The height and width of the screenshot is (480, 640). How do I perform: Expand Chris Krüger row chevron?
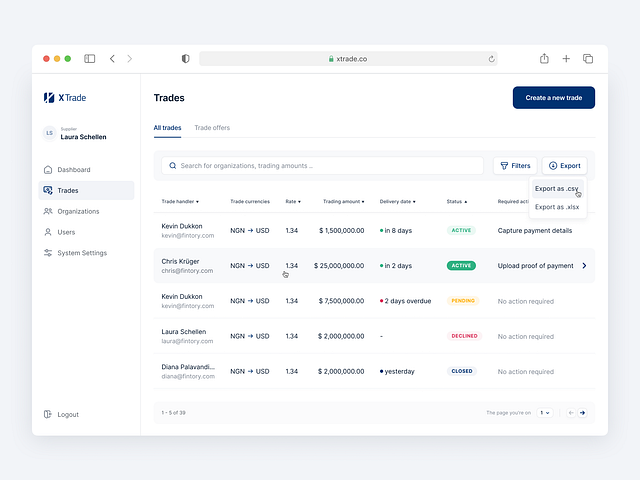[x=584, y=266]
